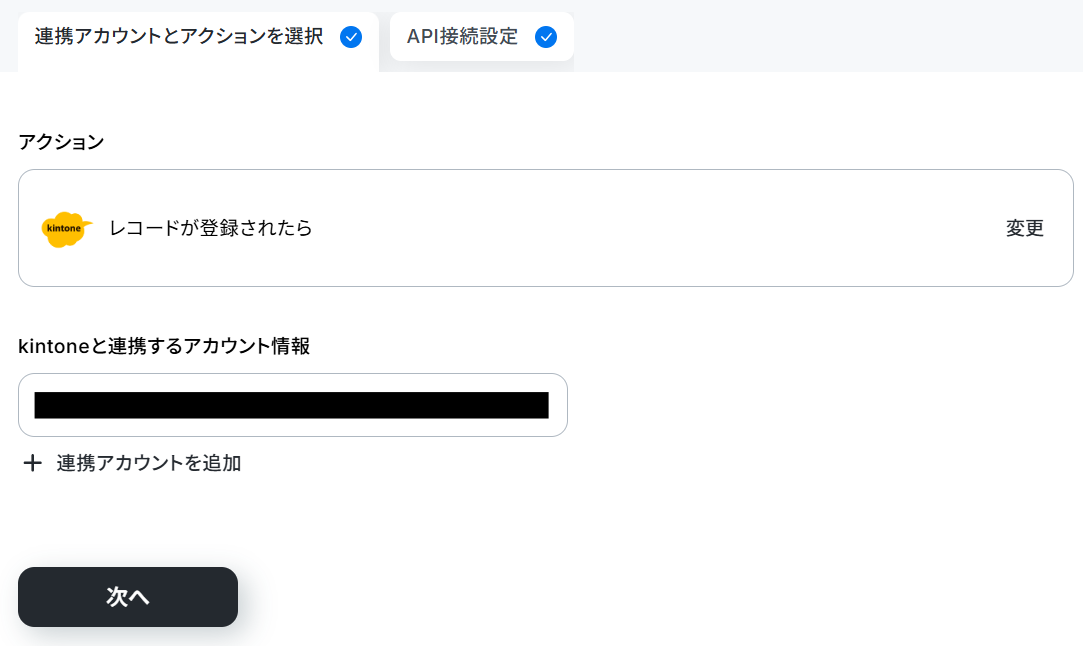
Task: Click the gray header strip beside tabs
Action: tap(829, 36)
